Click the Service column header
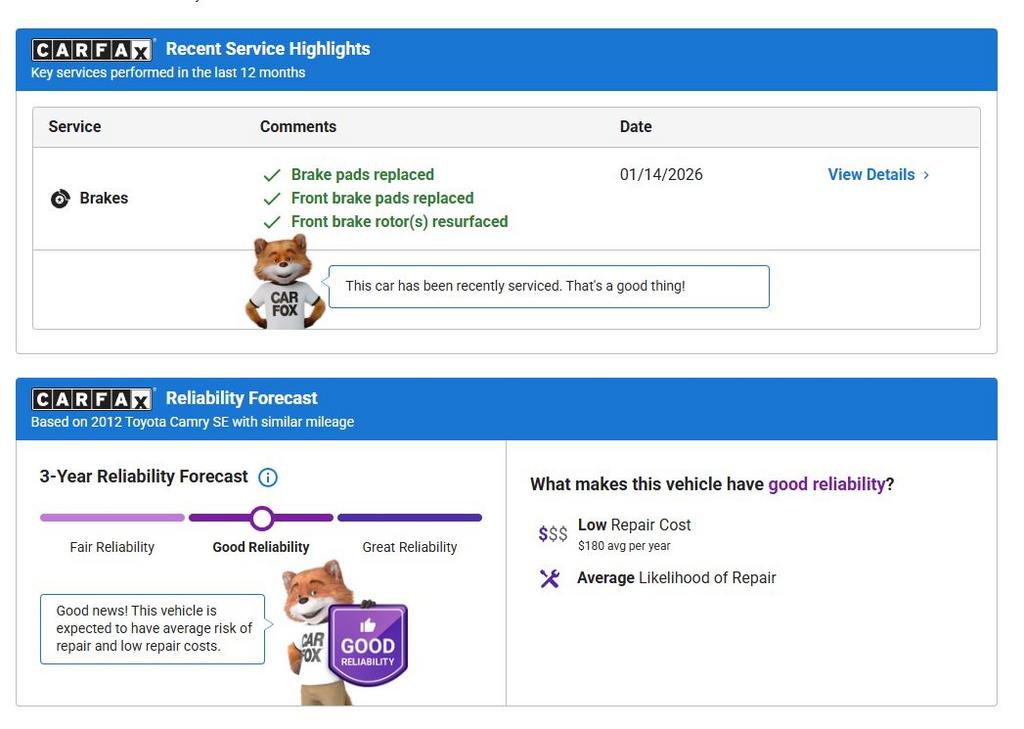 pos(75,127)
